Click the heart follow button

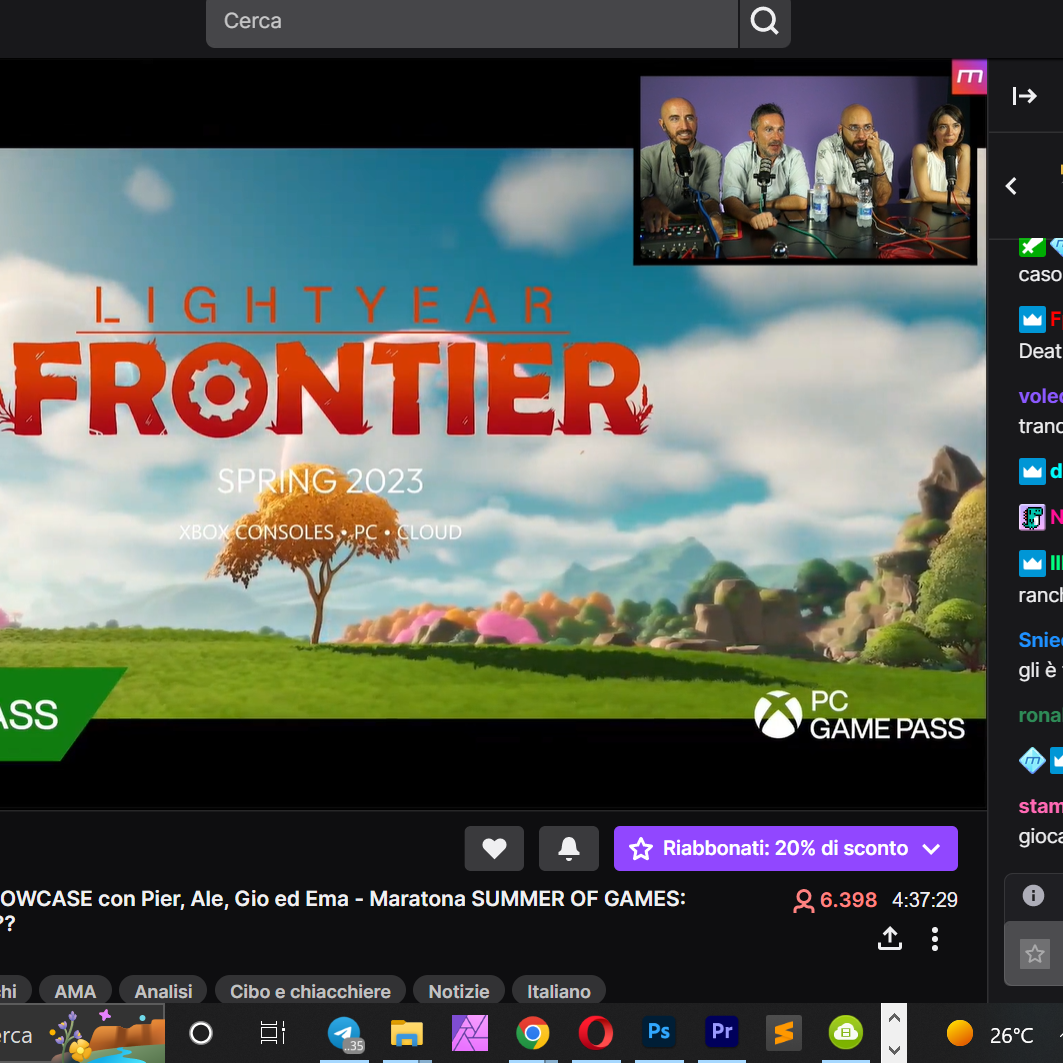494,848
